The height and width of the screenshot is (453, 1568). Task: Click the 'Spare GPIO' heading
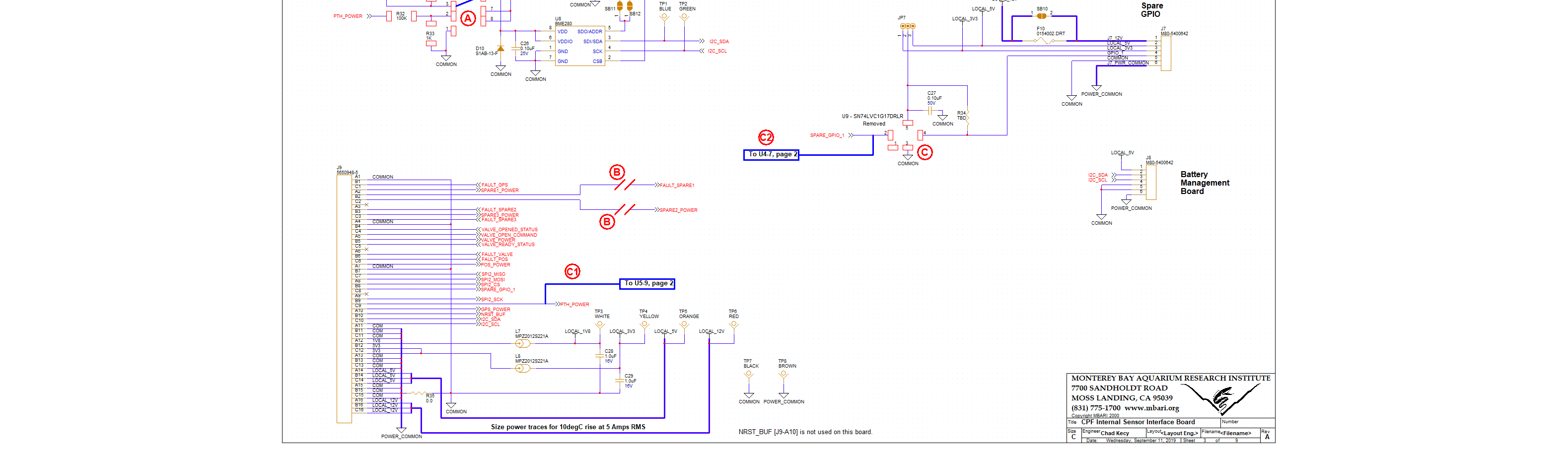1151,10
